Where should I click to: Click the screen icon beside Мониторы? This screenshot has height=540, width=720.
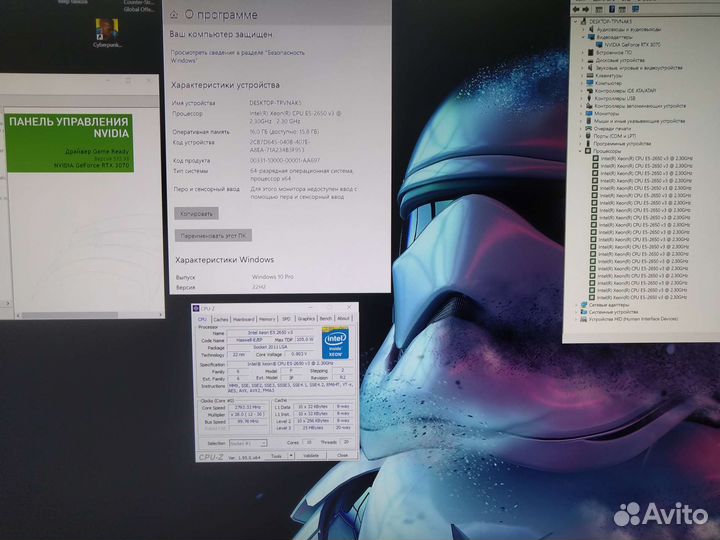(589, 113)
